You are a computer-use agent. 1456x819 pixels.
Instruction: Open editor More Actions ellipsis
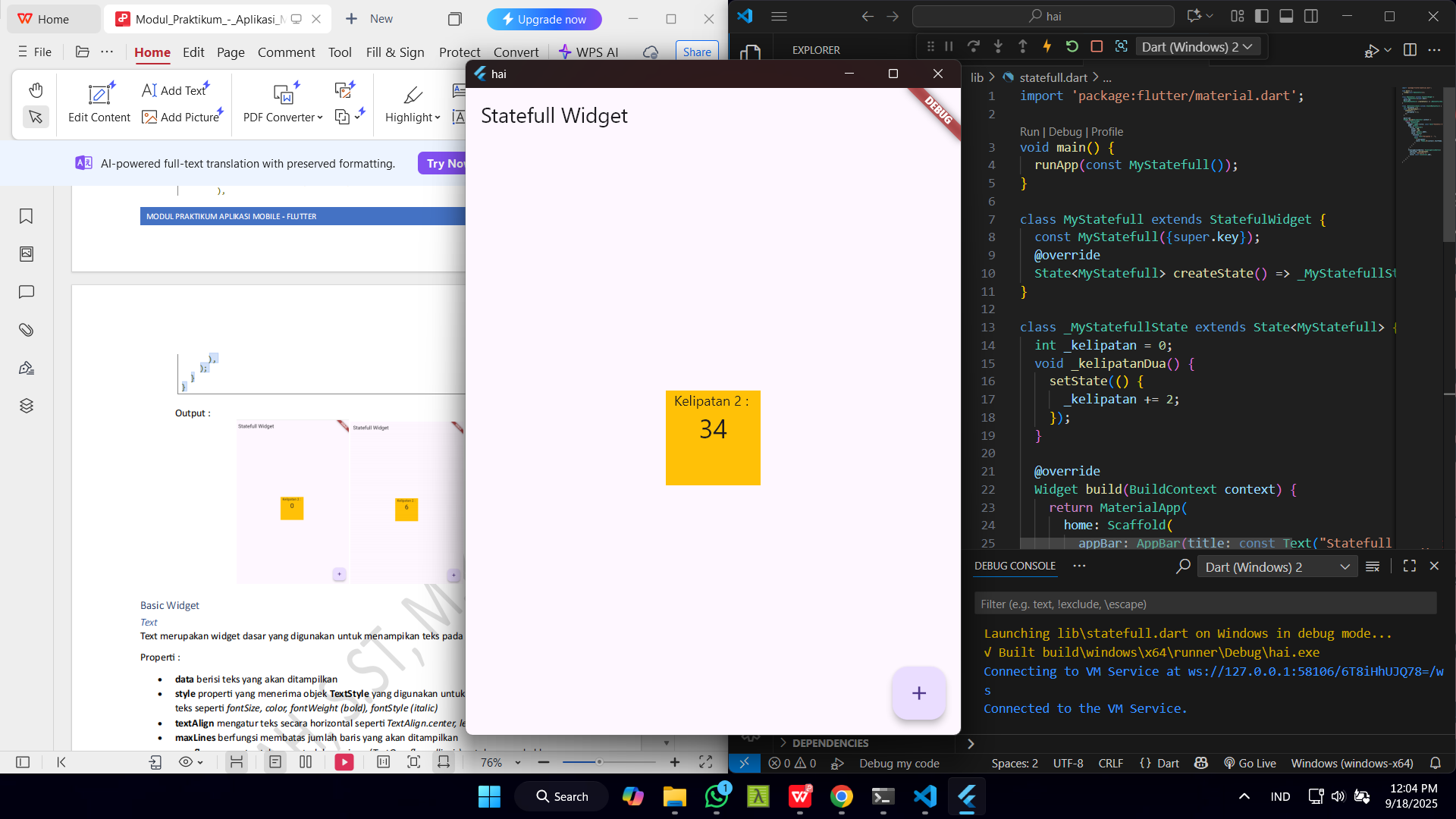[1434, 50]
